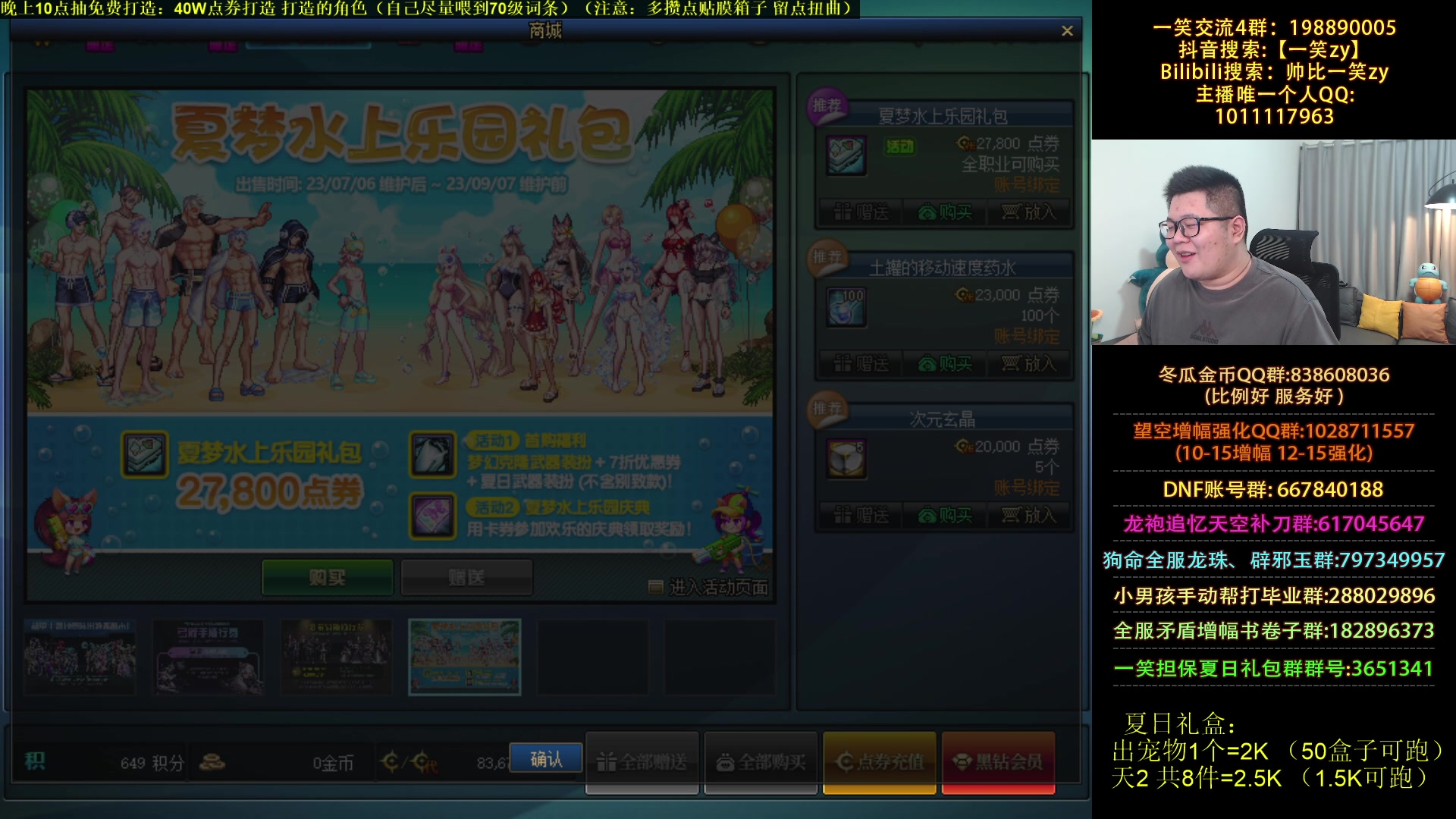
Task: Click the 黑钻会员 button
Action: pyautogui.click(x=998, y=762)
